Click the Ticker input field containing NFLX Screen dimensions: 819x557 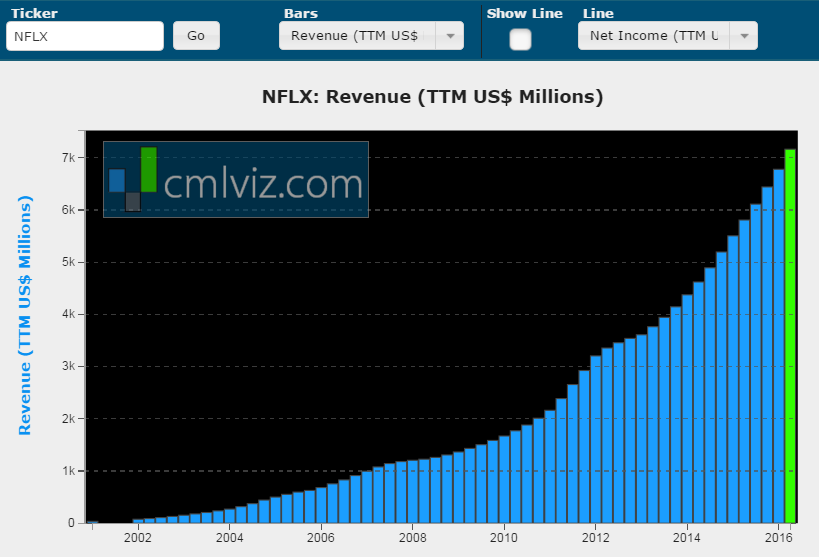[85, 36]
